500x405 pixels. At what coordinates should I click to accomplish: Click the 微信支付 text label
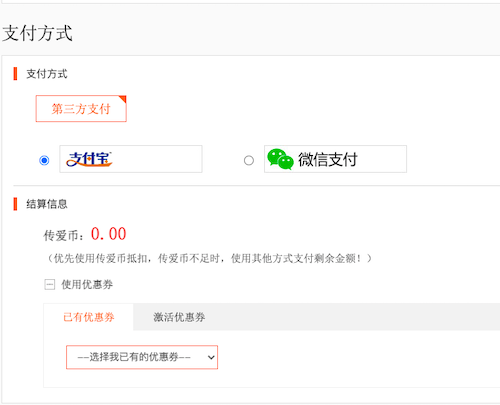pos(328,159)
